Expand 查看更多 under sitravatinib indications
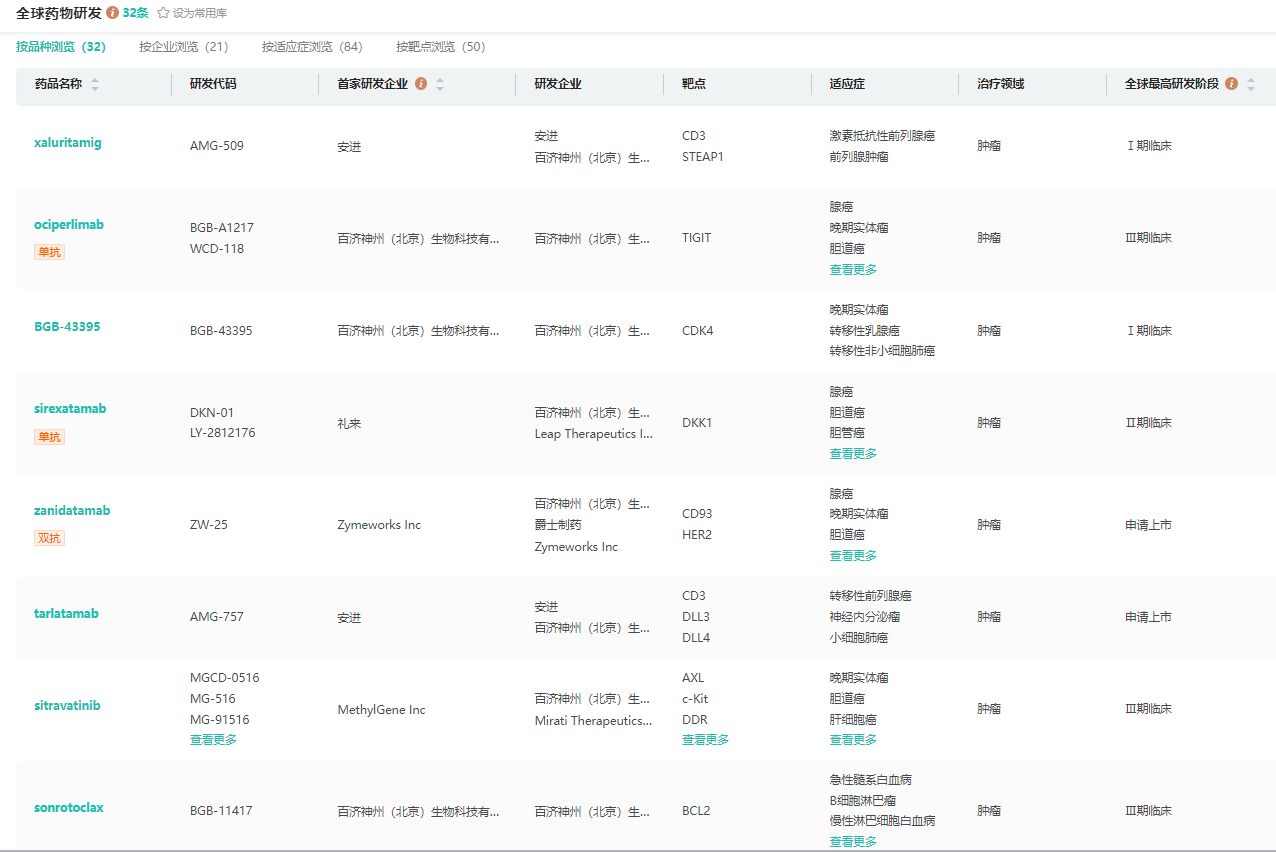The image size is (1276, 852). point(853,740)
